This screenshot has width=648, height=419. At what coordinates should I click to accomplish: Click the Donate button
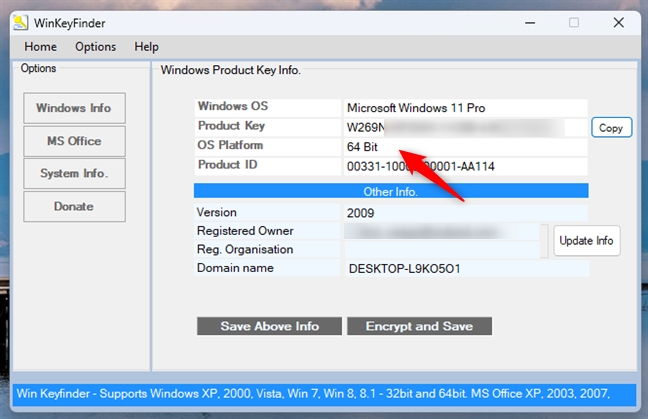coord(74,207)
